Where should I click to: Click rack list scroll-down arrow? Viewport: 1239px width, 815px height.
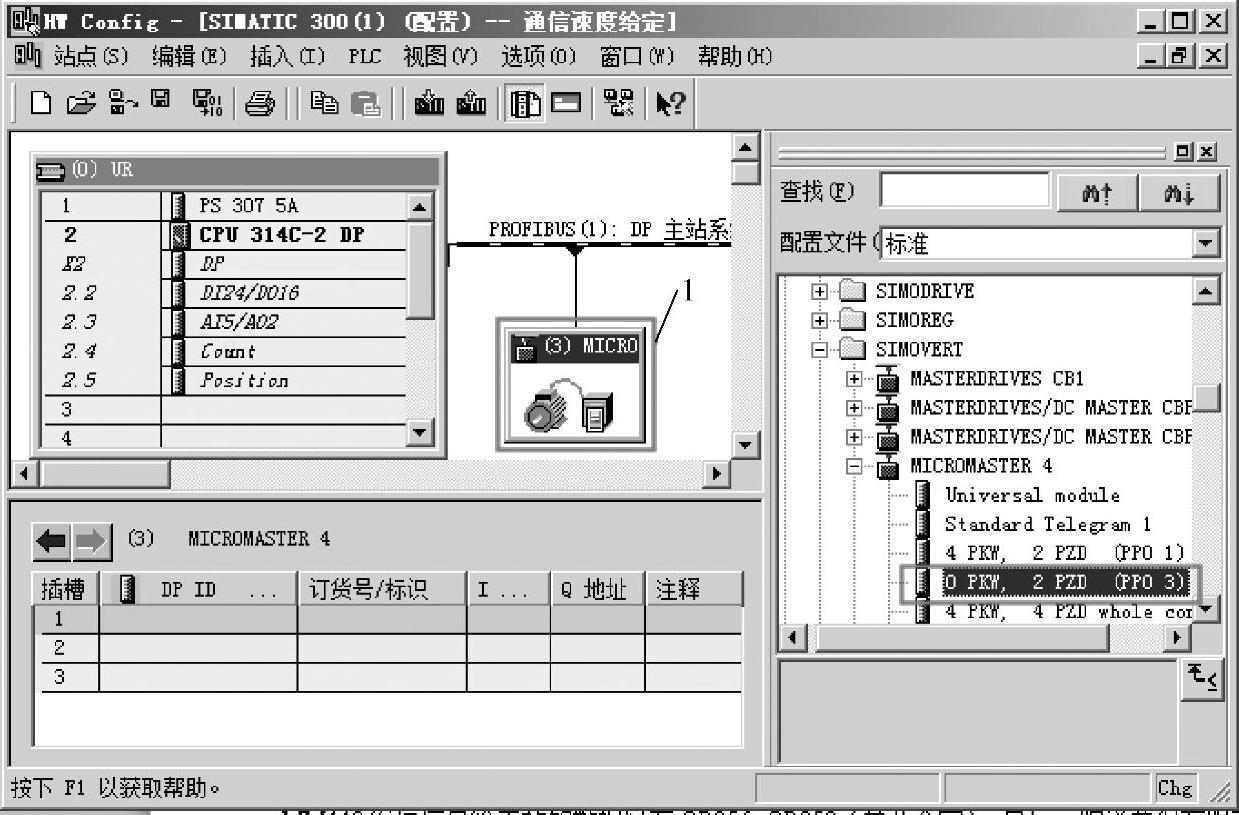coord(421,433)
